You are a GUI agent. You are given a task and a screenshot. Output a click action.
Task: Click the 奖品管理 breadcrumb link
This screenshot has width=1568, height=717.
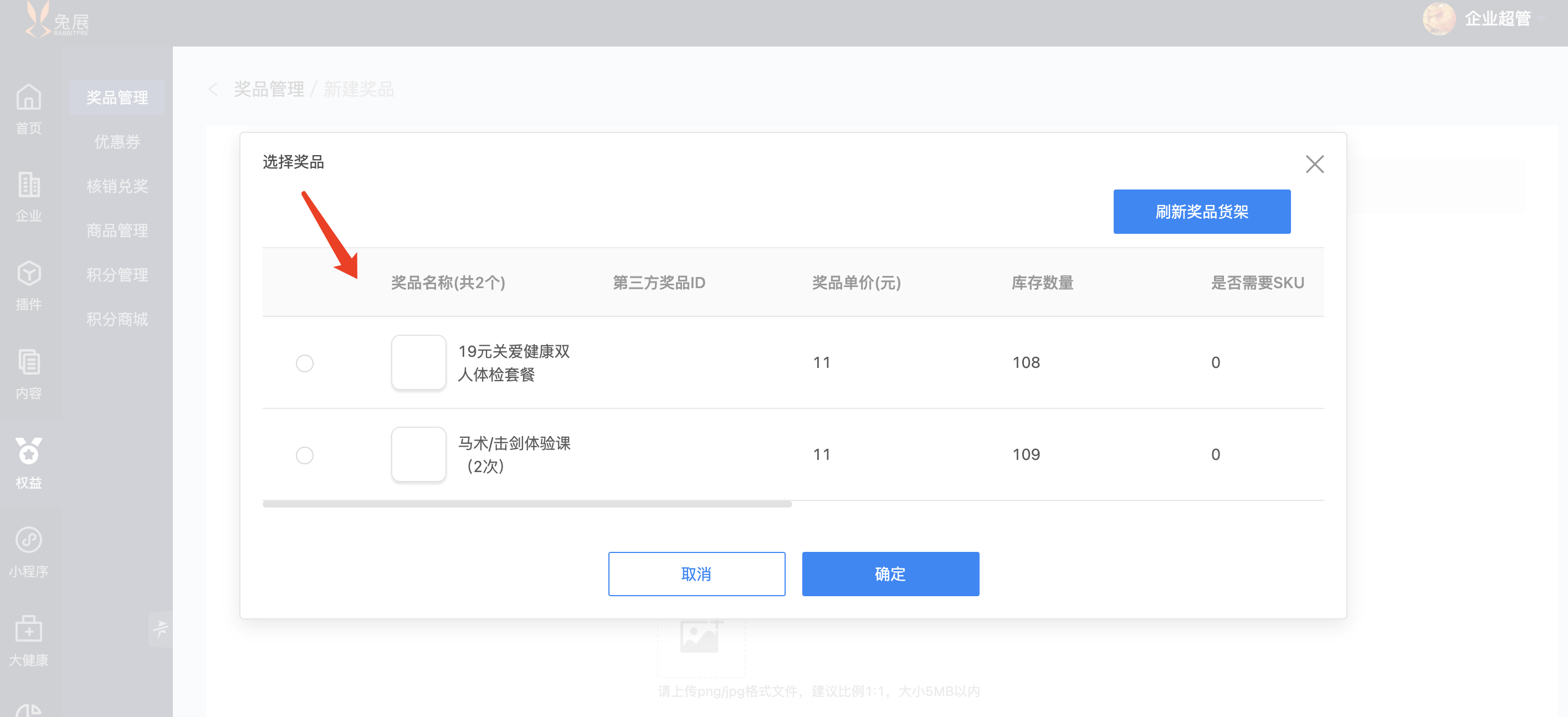point(268,89)
